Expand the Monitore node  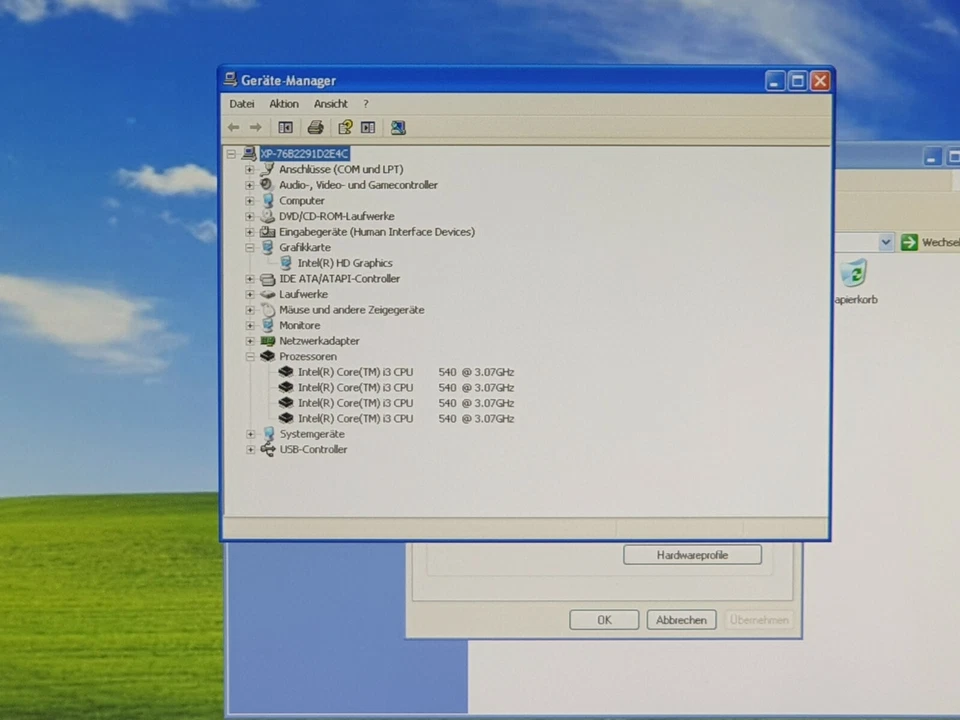tap(250, 325)
